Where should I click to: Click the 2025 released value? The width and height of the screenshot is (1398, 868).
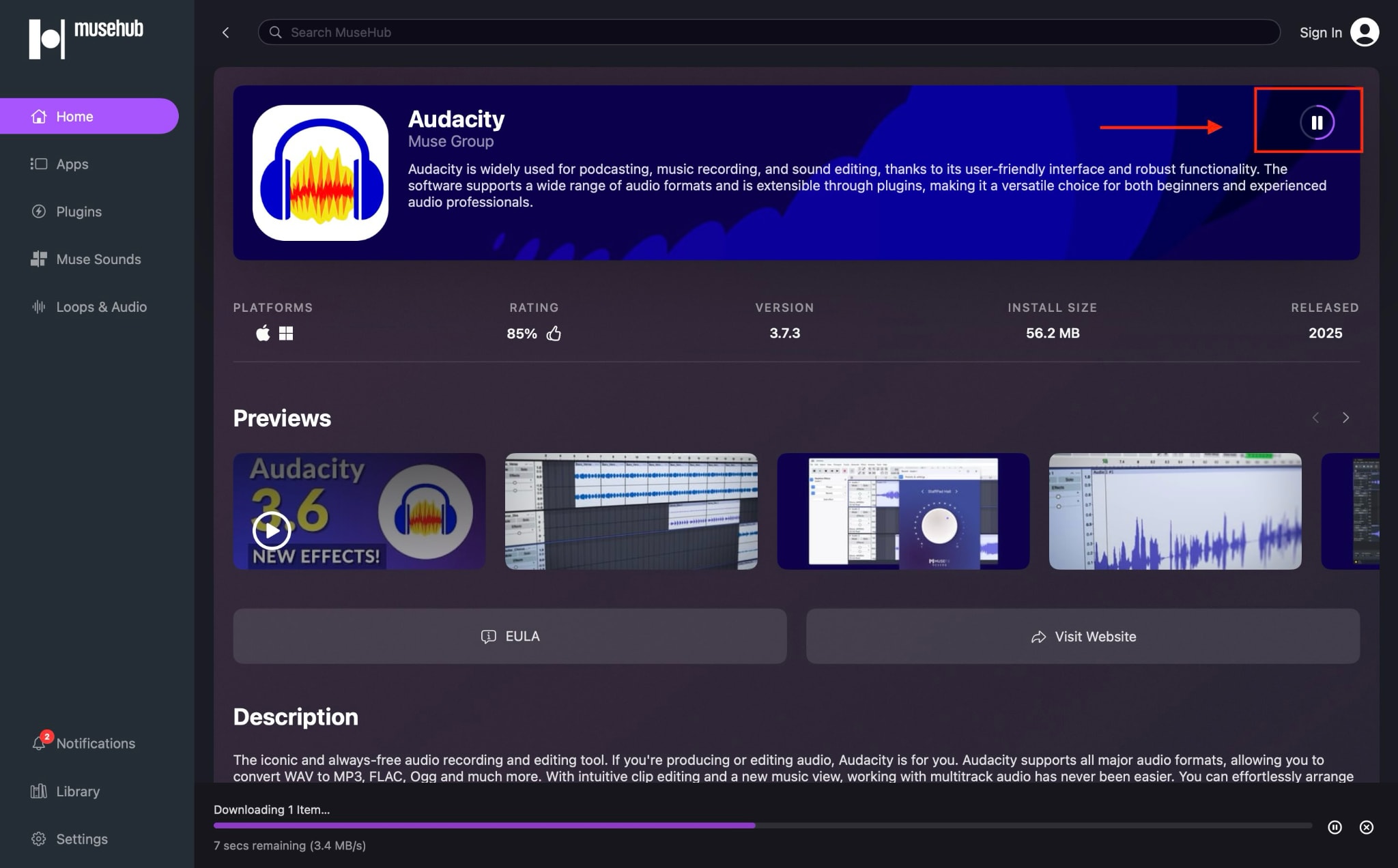tap(1325, 333)
